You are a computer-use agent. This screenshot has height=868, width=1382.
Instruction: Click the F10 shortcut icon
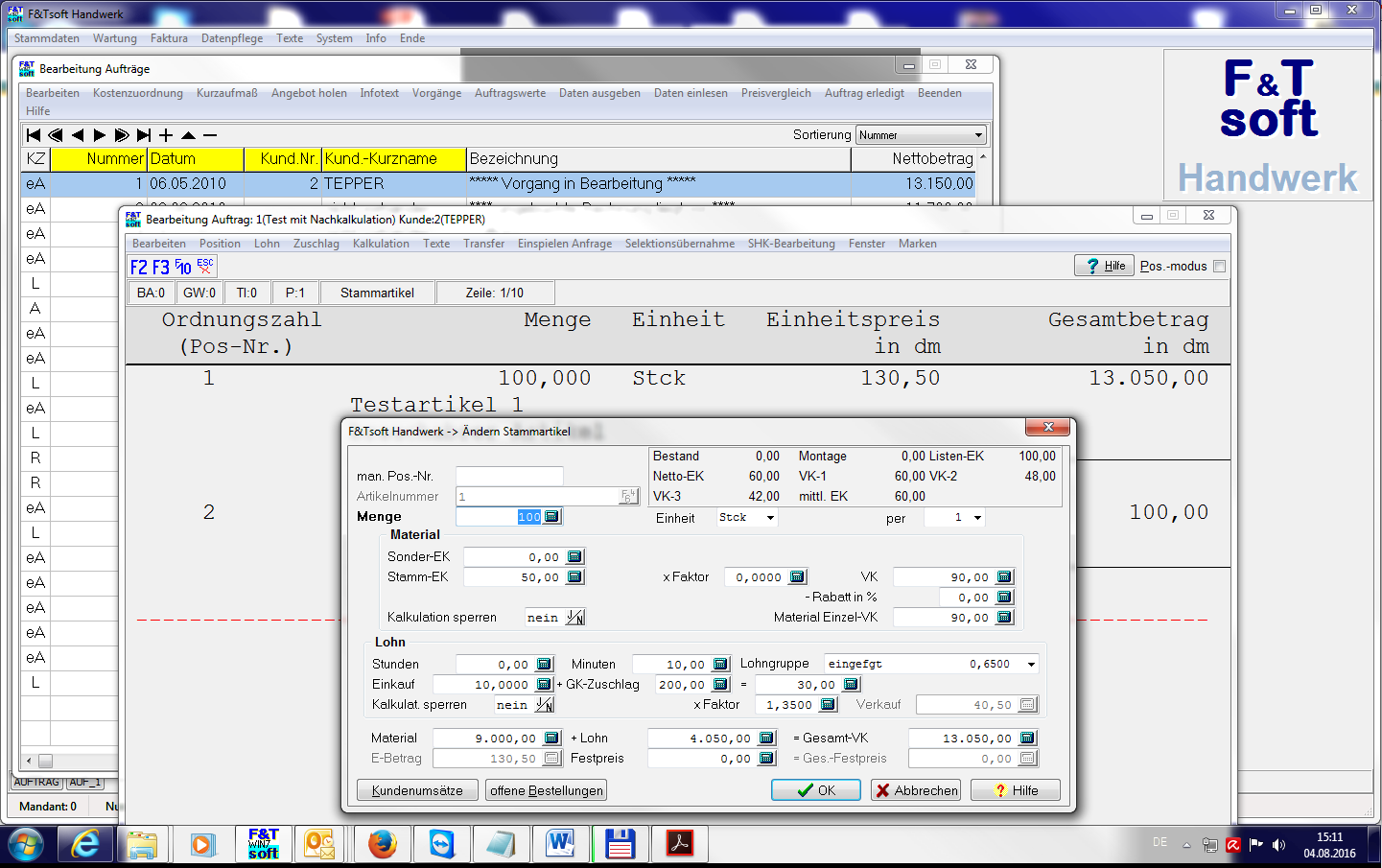pos(183,268)
